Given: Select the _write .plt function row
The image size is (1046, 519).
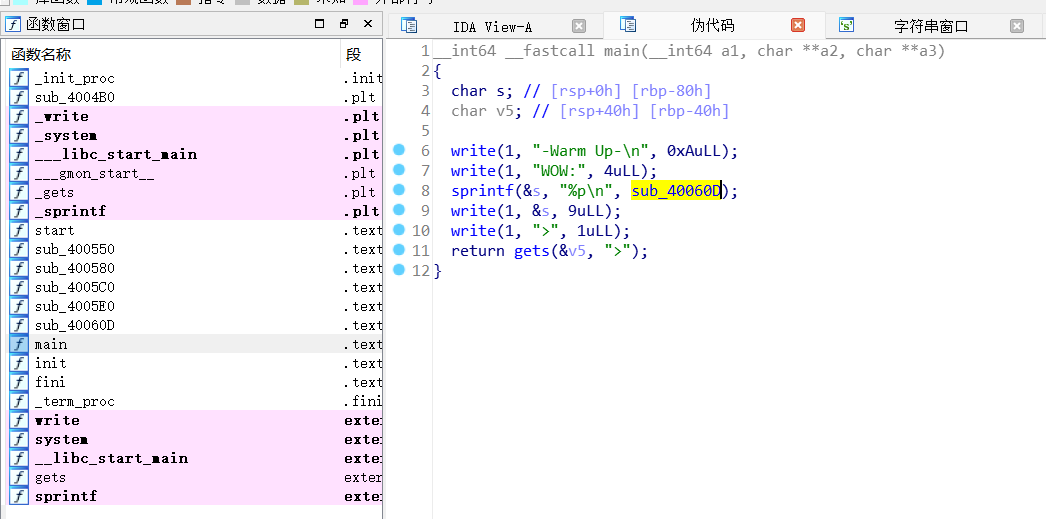Looking at the screenshot, I should coord(195,116).
